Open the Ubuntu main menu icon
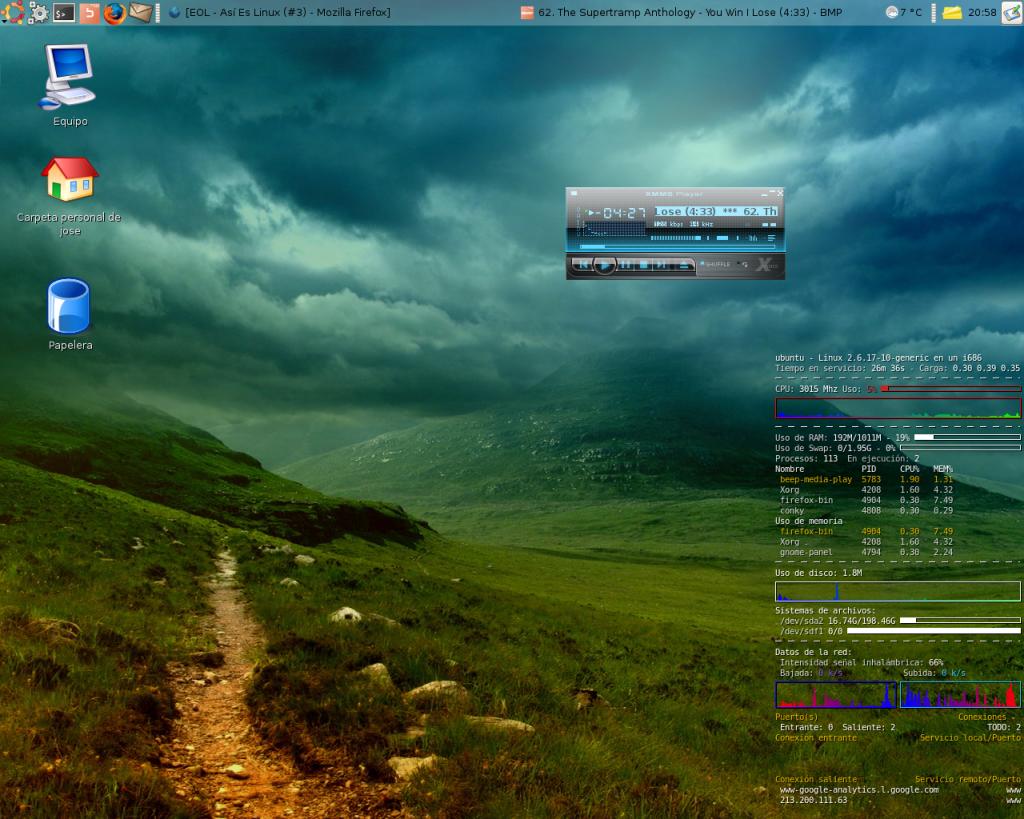Viewport: 1024px width, 819px height. 12,12
